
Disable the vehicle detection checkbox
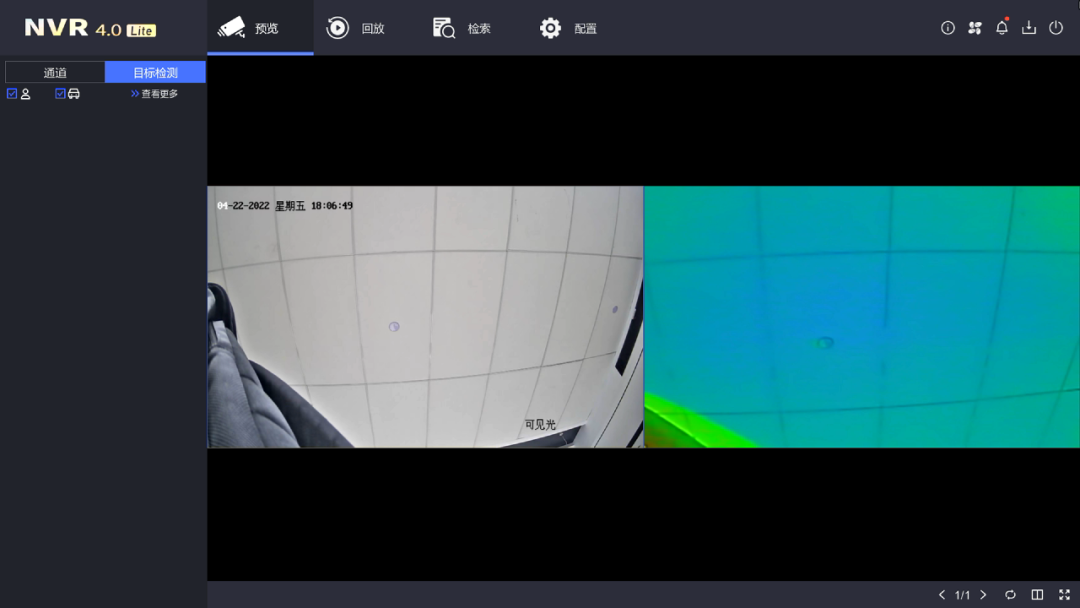coord(60,92)
